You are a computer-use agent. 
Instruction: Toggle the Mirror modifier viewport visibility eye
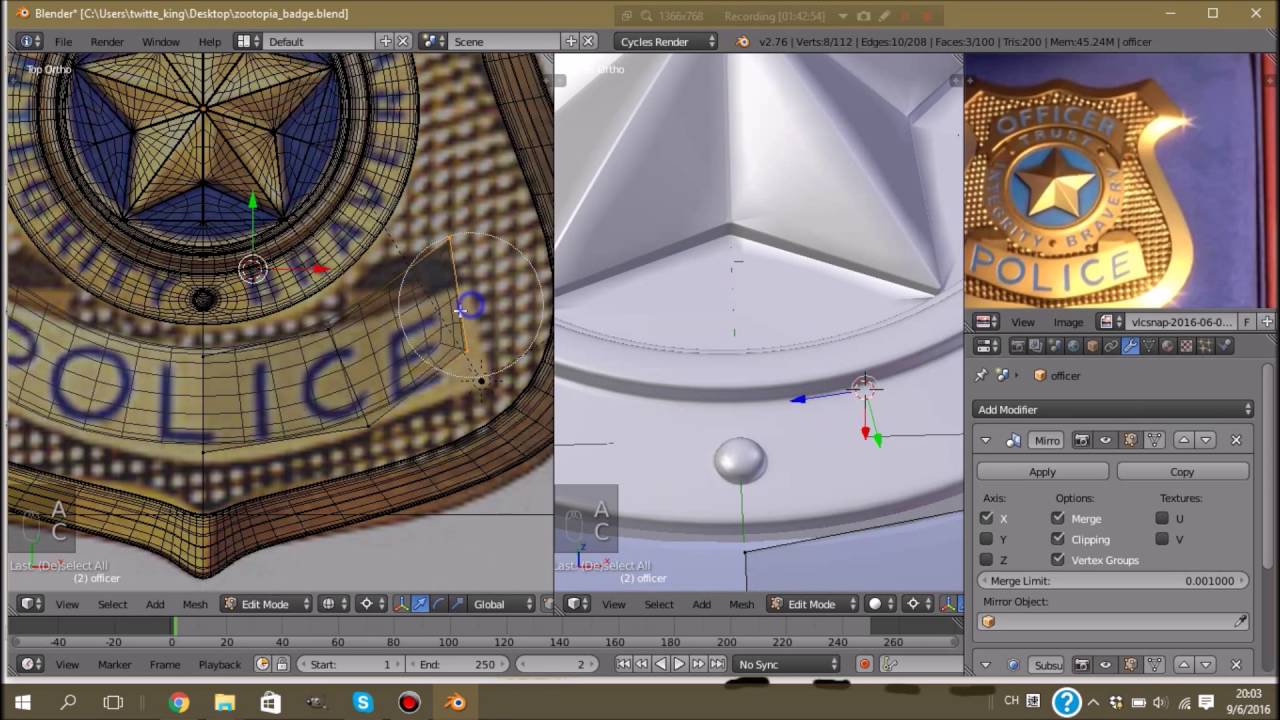tap(1105, 440)
